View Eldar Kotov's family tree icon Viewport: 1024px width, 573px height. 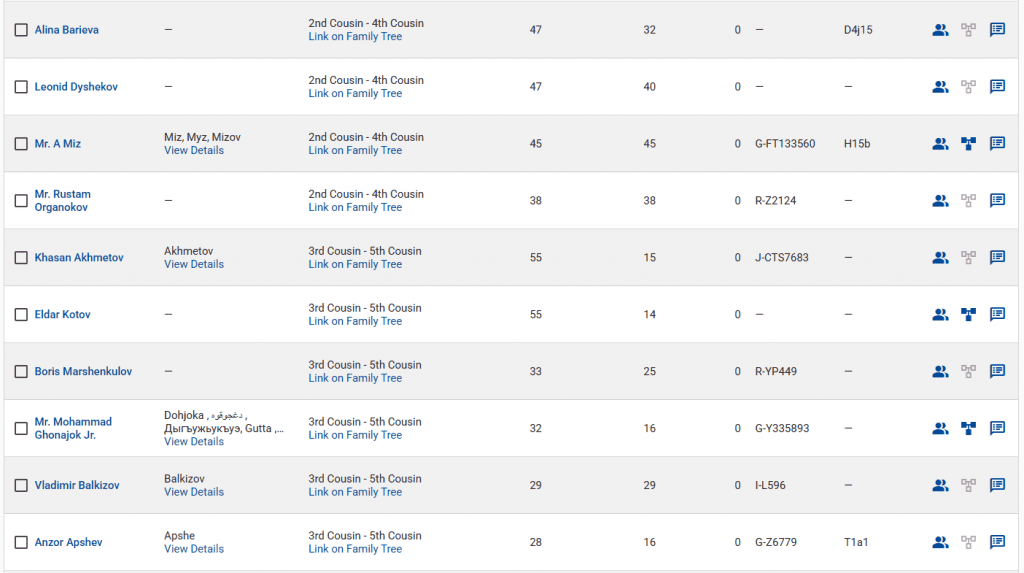tap(968, 315)
